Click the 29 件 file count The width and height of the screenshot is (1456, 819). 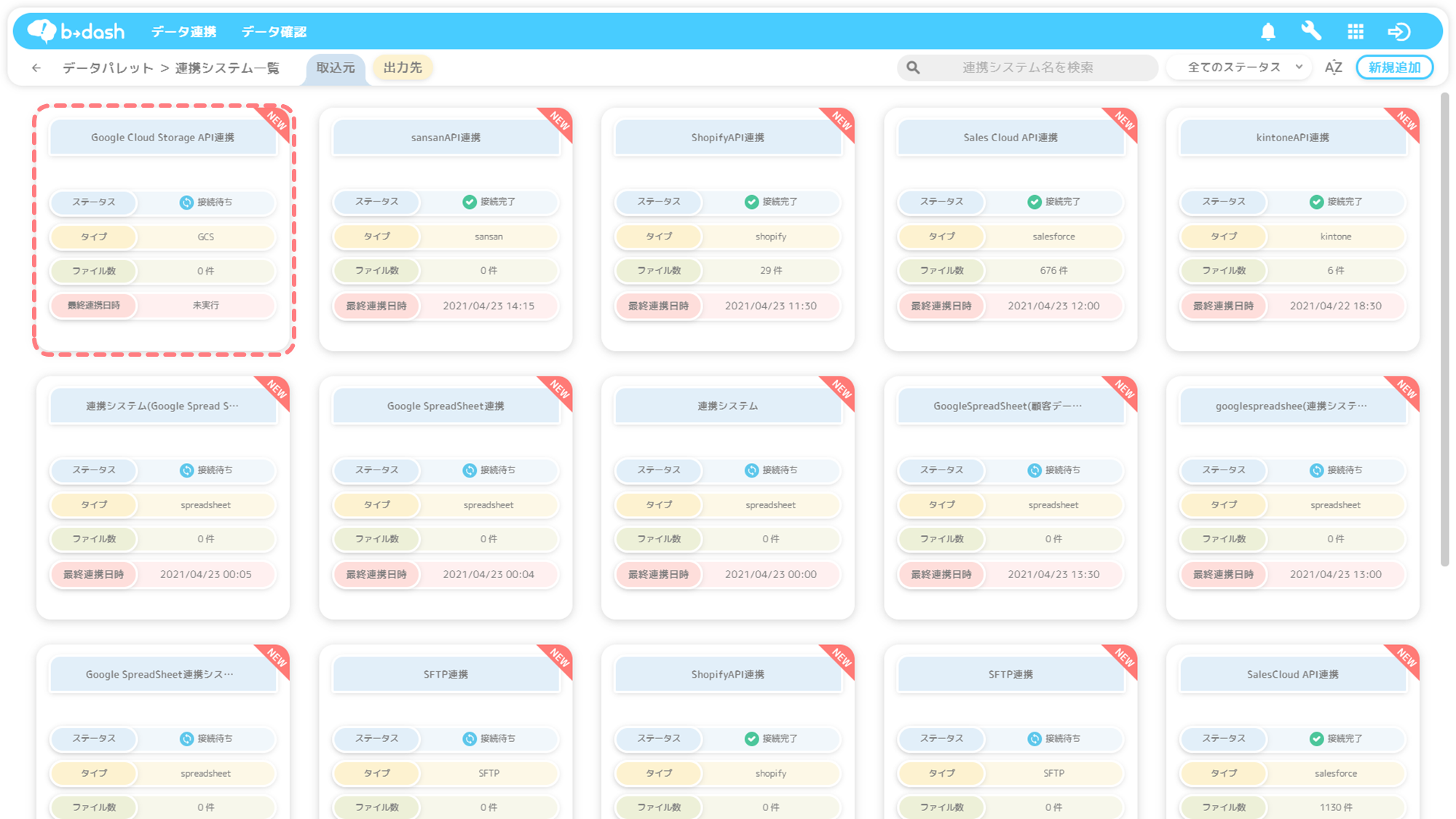coord(771,271)
